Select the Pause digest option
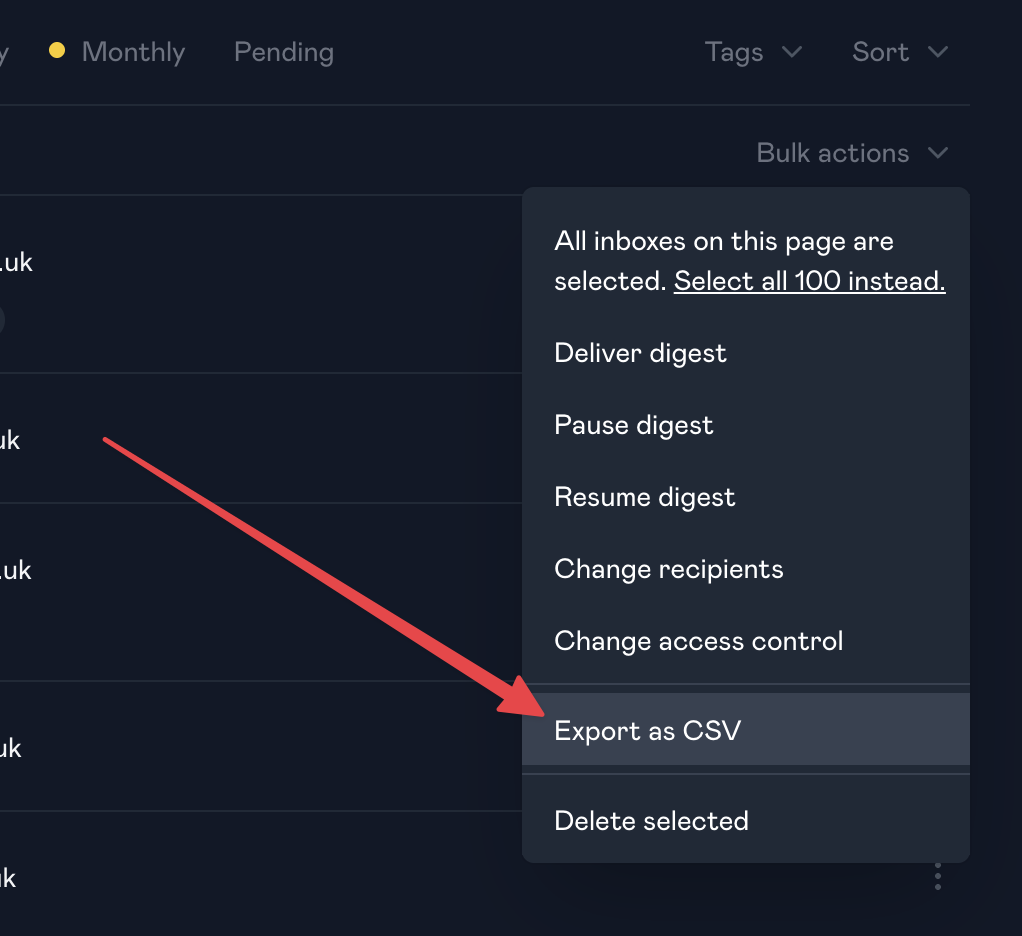1022x936 pixels. tap(633, 425)
